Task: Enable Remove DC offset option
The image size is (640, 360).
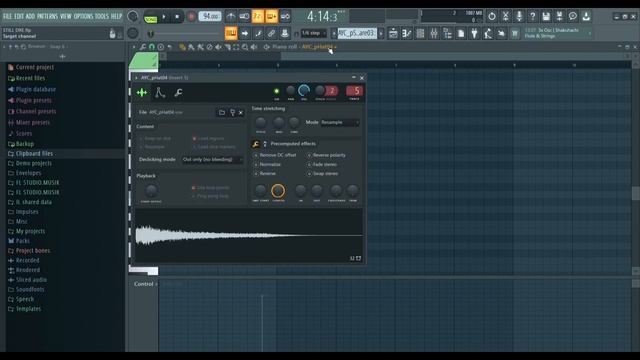Action: tap(256, 156)
